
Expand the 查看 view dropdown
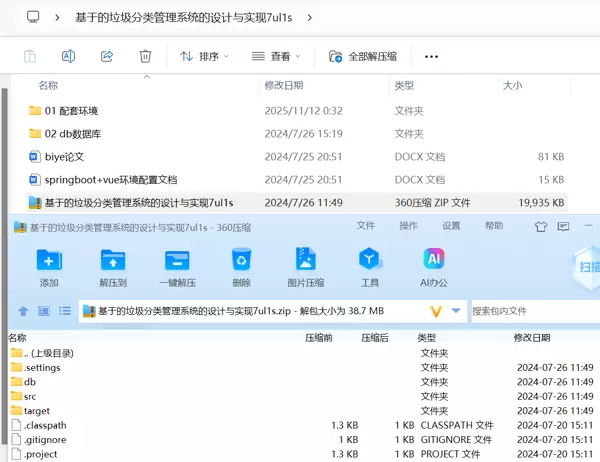(276, 57)
